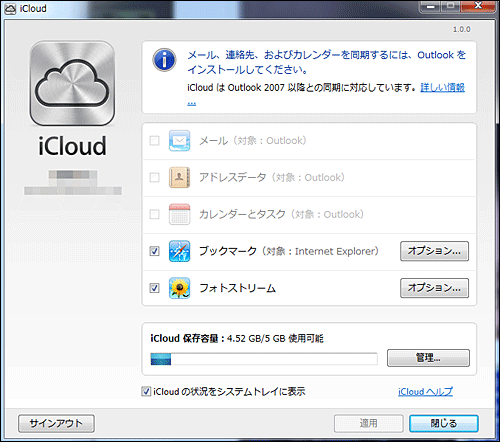Click the ブックマーク (Internet Explorer) label
The image size is (500, 442).
[289, 251]
